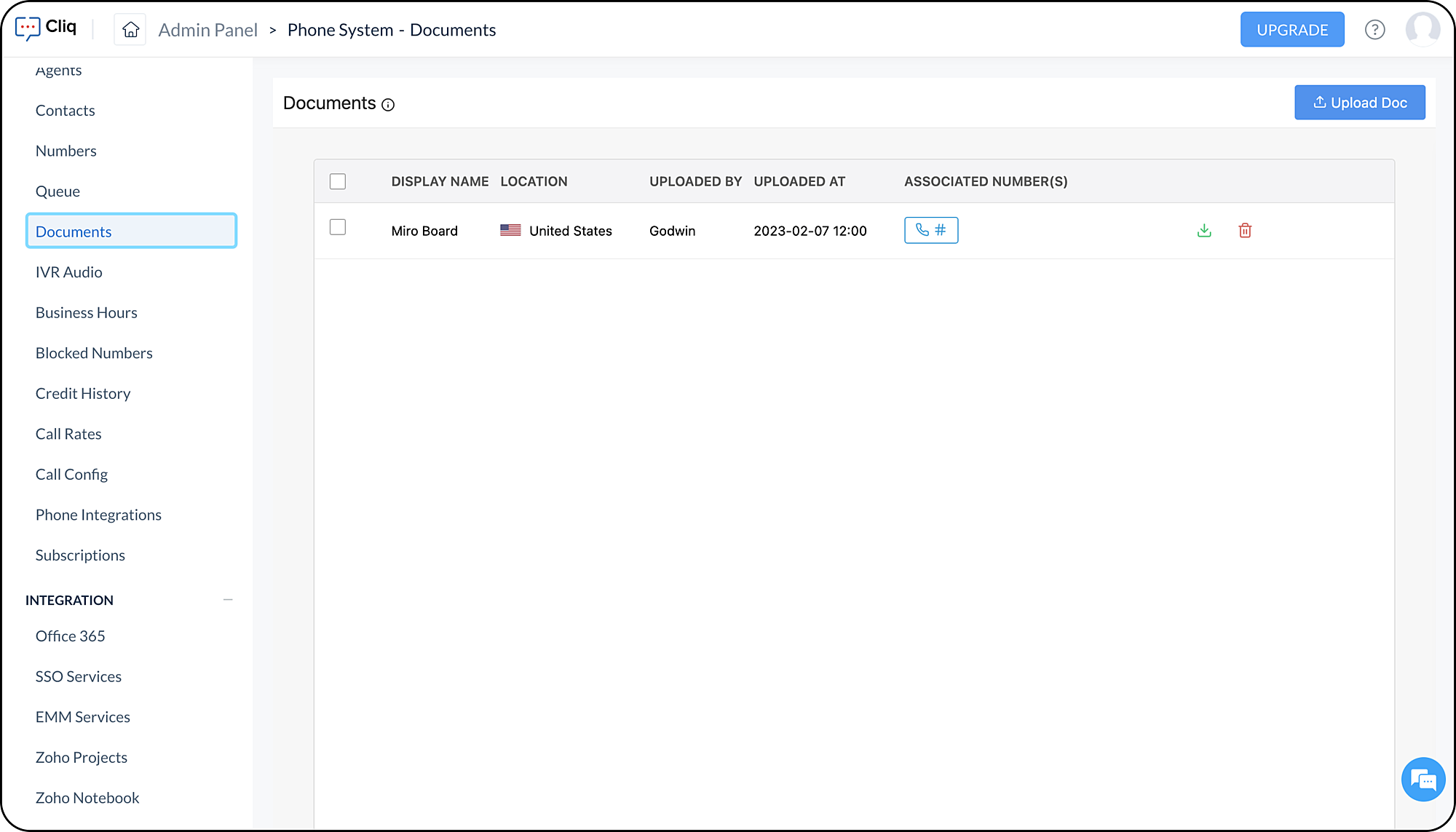Open Zoho Projects integration
This screenshot has width=1456, height=832.
coord(82,758)
